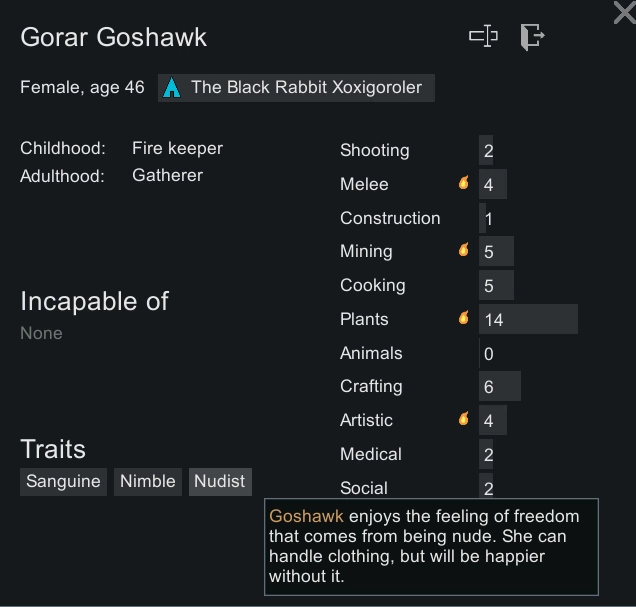Click the banish pawn door icon
The image size is (636, 607).
click(x=532, y=37)
